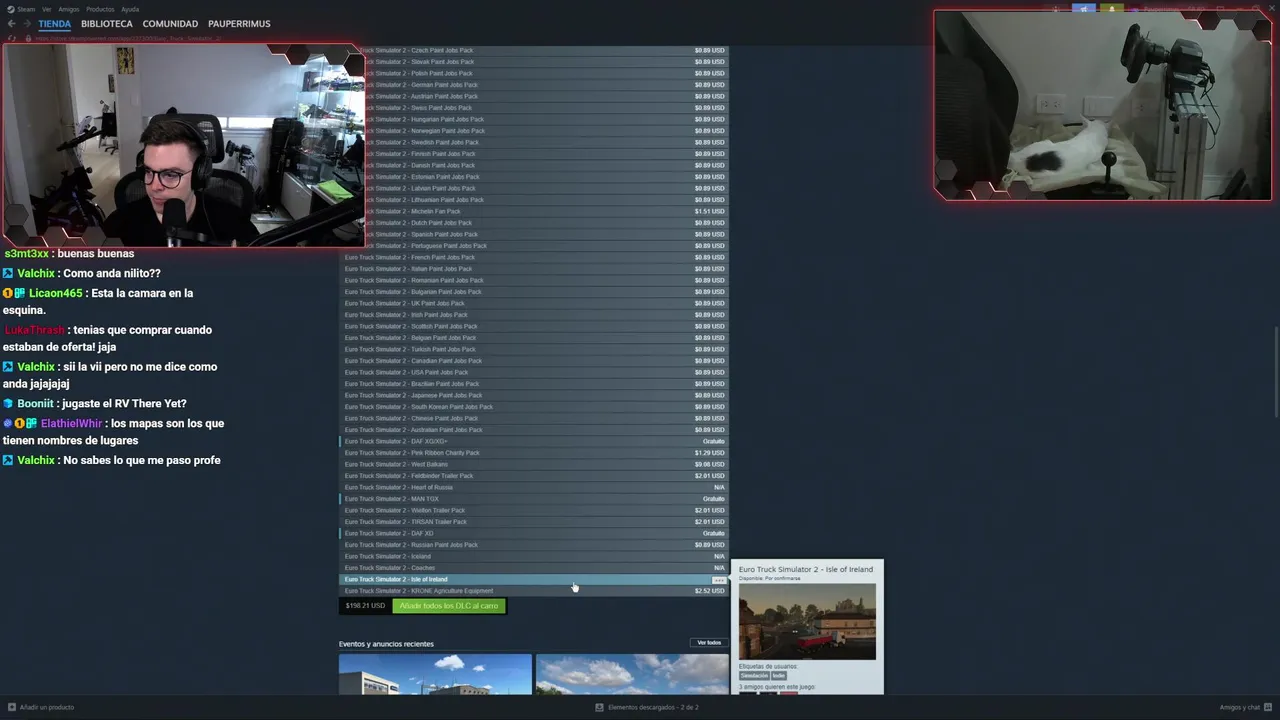Open the West Balkans DLC row

coord(534,464)
